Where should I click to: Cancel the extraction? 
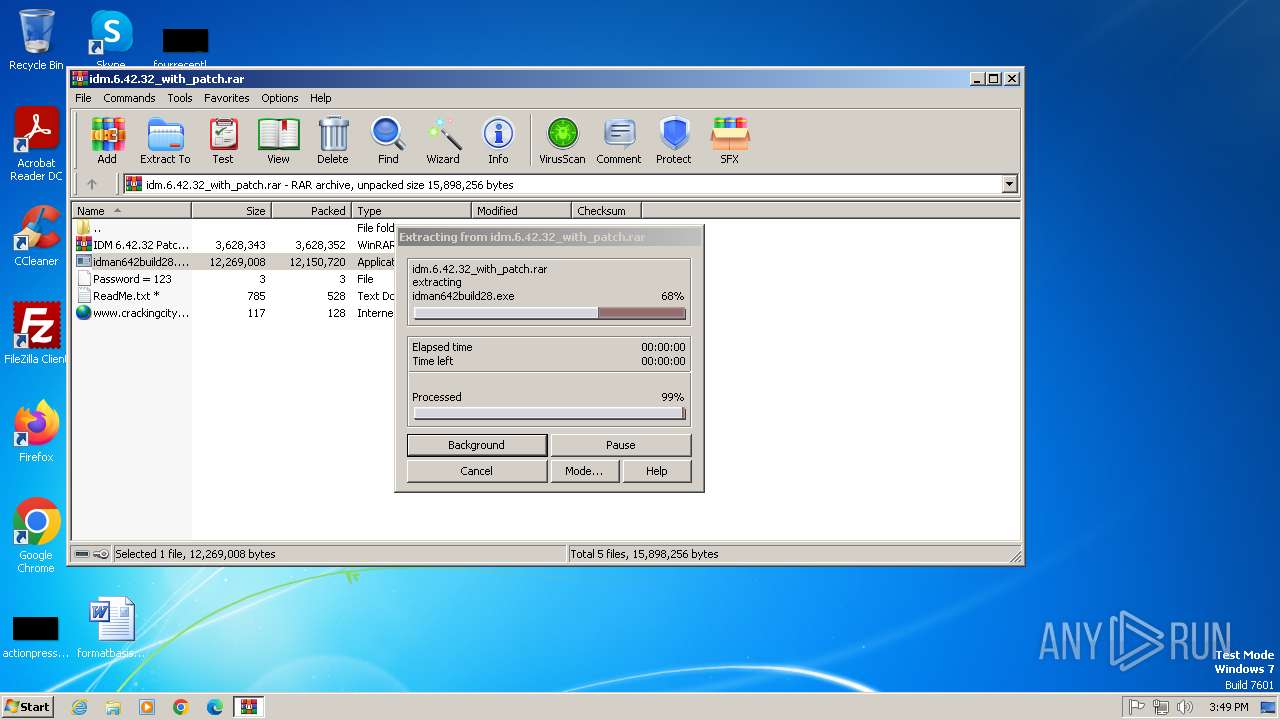tap(477, 471)
